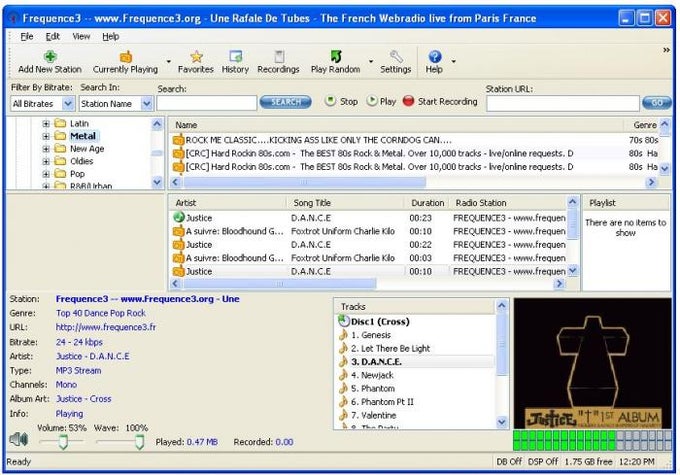The height and width of the screenshot is (475, 680).
Task: Click DSP Off in the status bar
Action: tap(543, 462)
